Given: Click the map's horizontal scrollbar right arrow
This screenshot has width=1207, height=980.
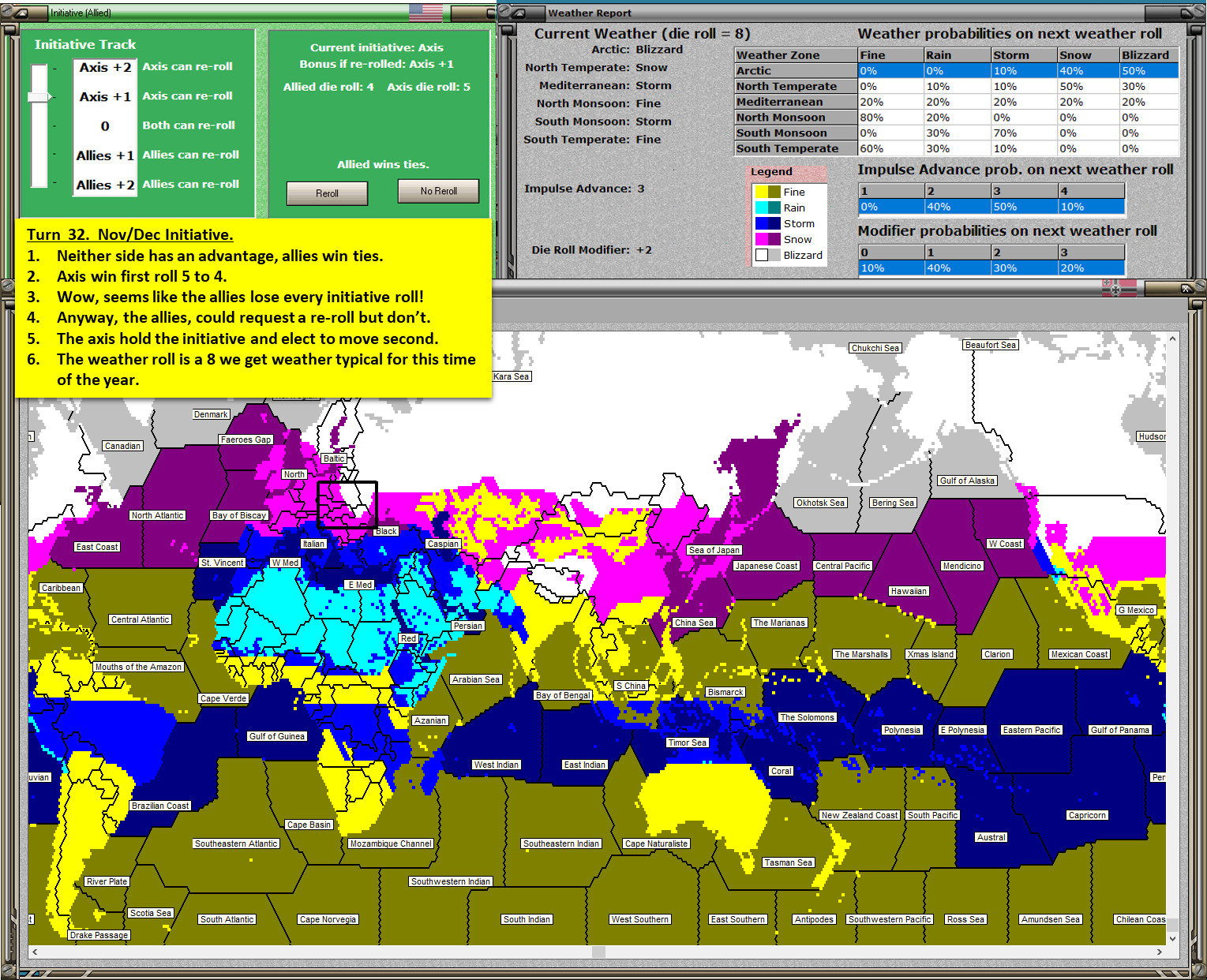Looking at the screenshot, I should coord(1159,952).
